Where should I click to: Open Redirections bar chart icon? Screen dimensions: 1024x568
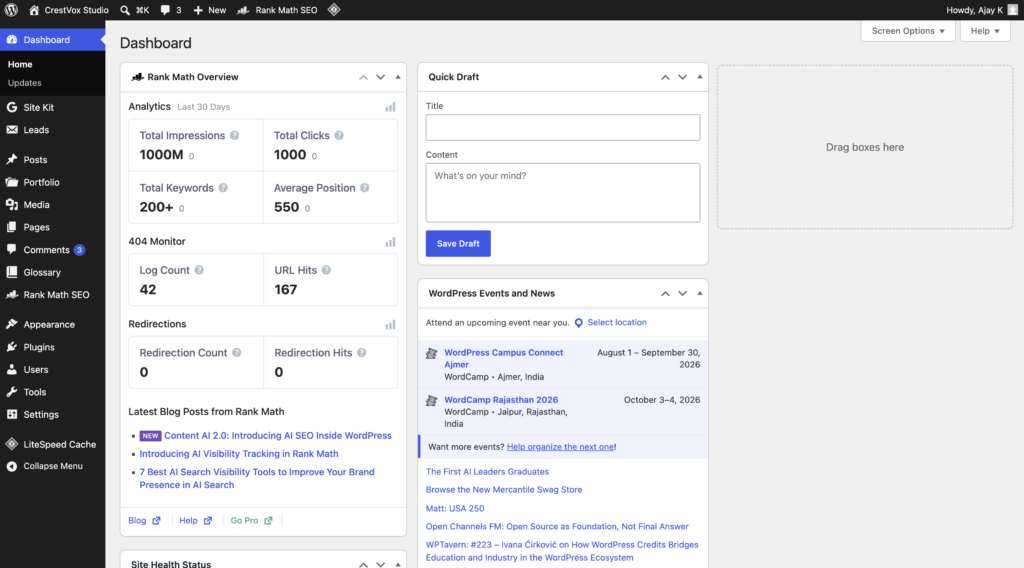point(391,324)
